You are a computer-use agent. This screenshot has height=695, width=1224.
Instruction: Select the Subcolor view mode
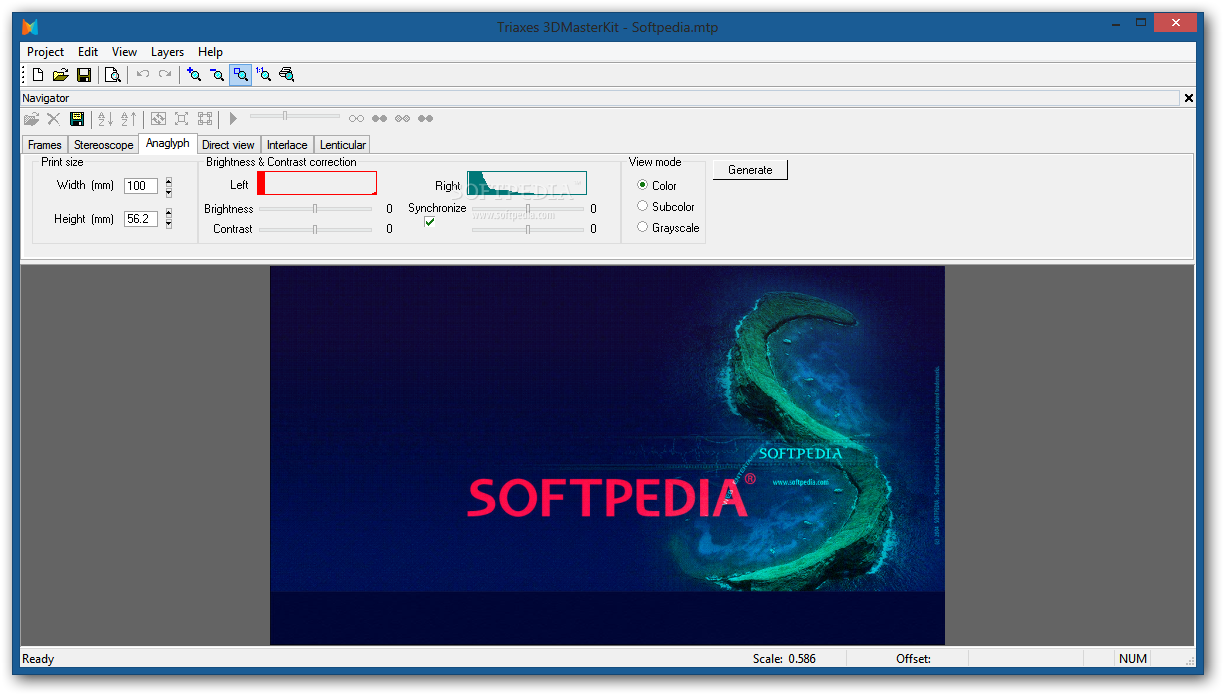click(x=643, y=206)
